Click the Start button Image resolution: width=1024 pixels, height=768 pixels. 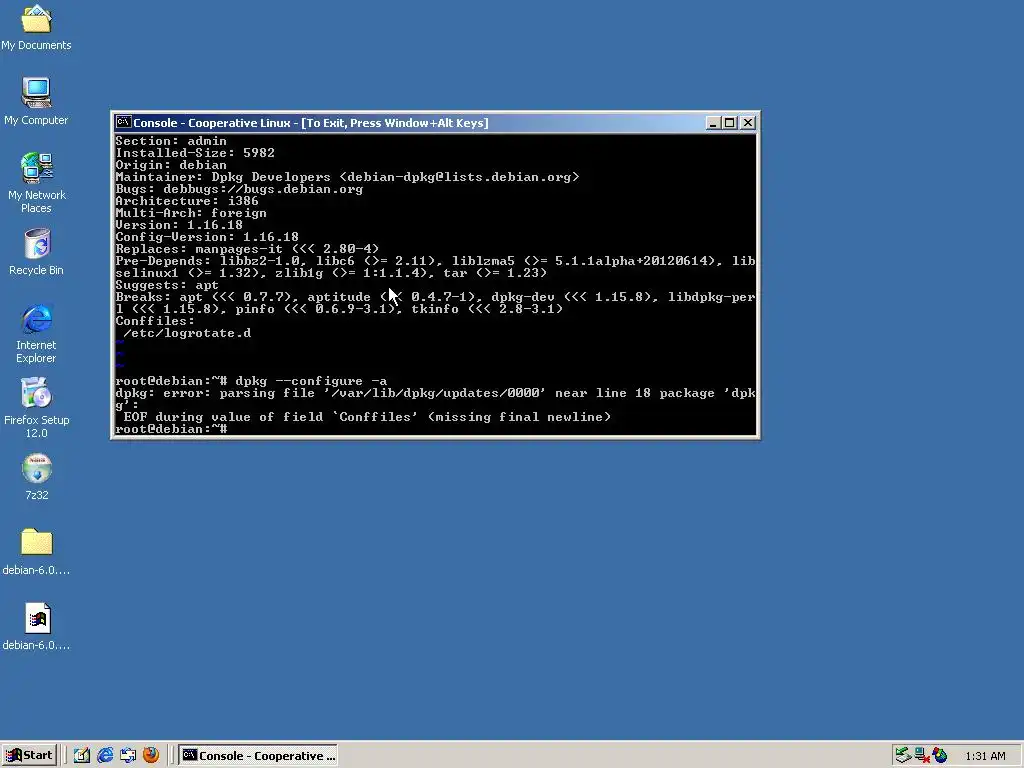coord(29,756)
